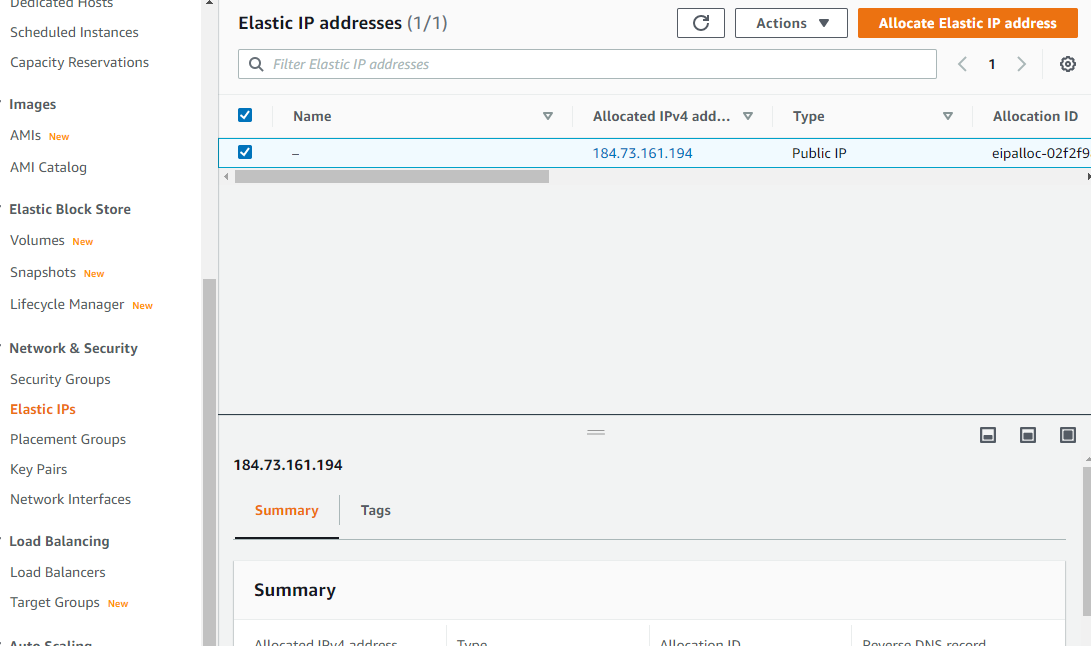The height and width of the screenshot is (646, 1091).
Task: Click Allocate Elastic IP address button
Action: (967, 23)
